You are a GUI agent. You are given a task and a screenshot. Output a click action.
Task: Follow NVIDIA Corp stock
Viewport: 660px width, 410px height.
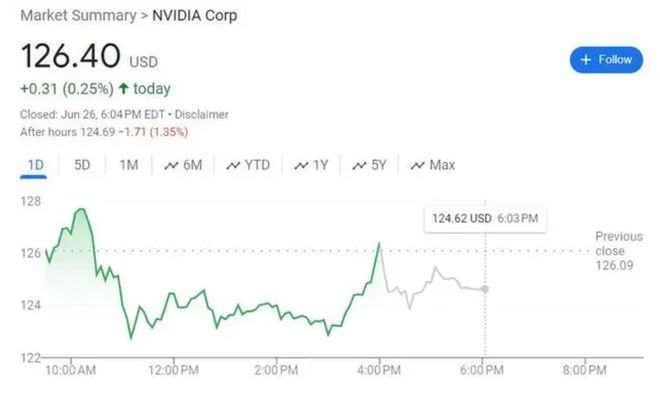606,60
